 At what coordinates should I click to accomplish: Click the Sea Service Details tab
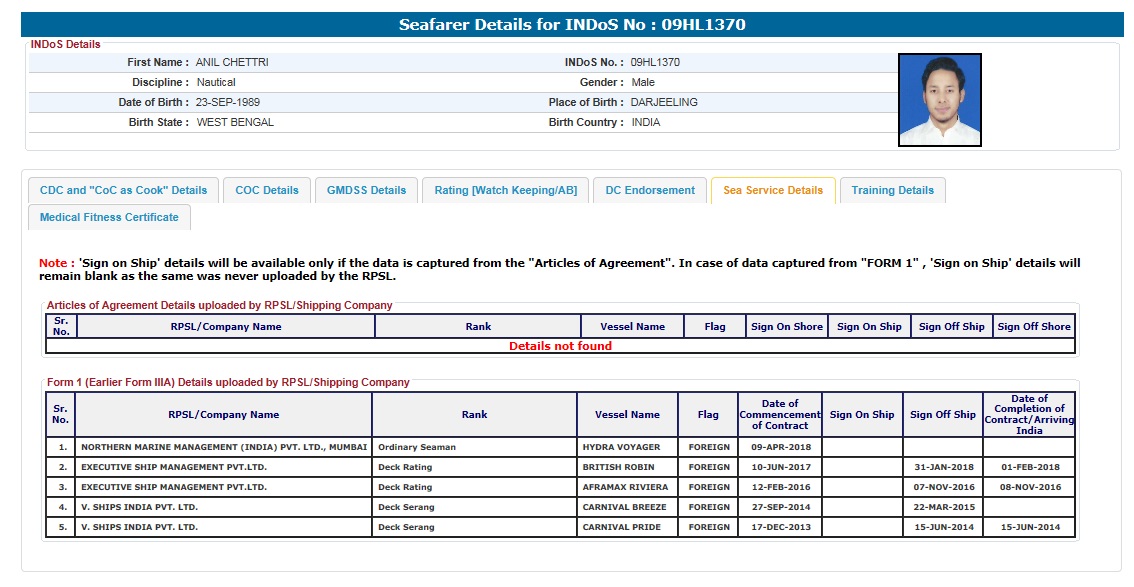click(x=773, y=190)
